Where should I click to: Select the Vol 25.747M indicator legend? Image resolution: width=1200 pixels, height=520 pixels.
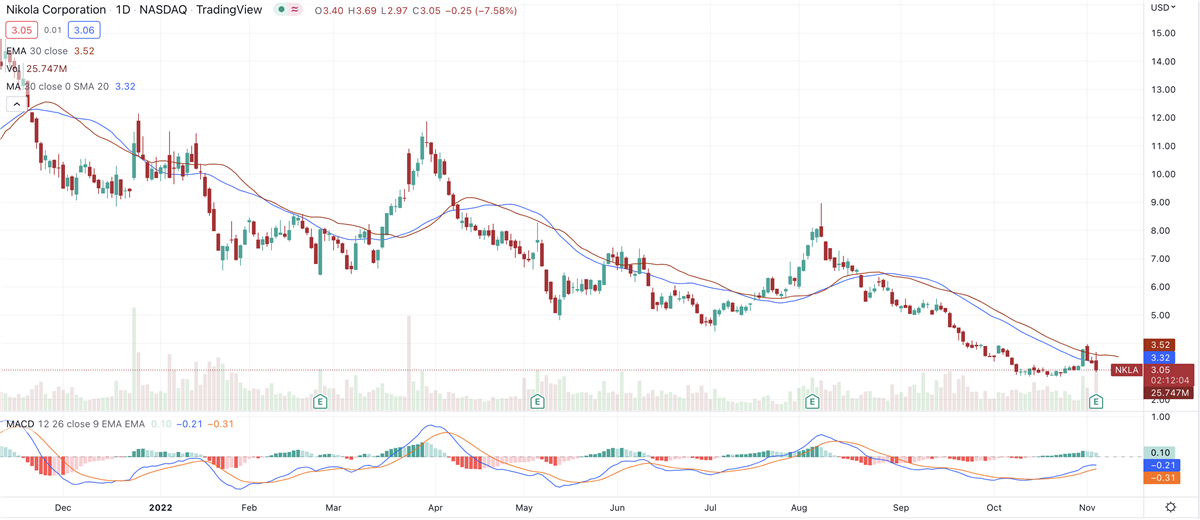[x=37, y=69]
